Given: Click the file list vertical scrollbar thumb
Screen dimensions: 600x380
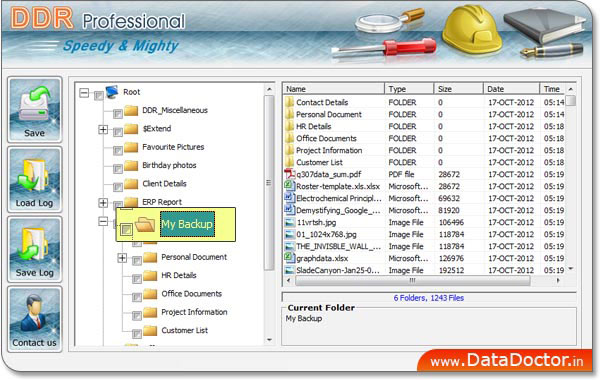Looking at the screenshot, I should click(x=571, y=100).
